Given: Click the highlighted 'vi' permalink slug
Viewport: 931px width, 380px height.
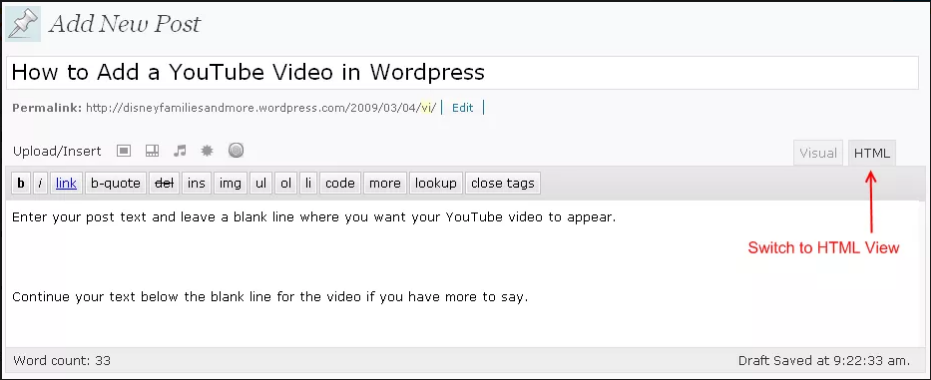Looking at the screenshot, I should coord(426,108).
